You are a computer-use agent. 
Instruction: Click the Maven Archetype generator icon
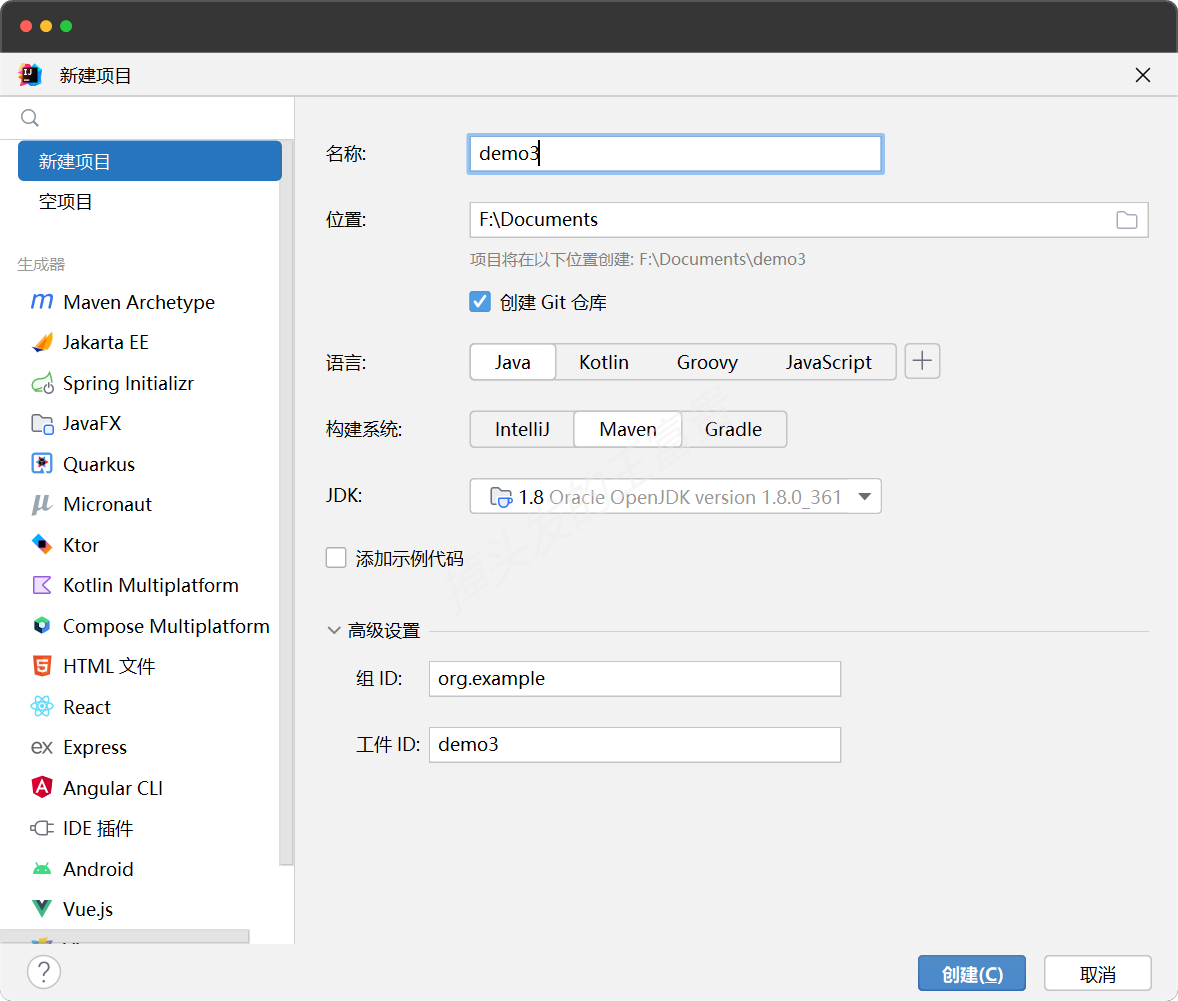point(42,302)
